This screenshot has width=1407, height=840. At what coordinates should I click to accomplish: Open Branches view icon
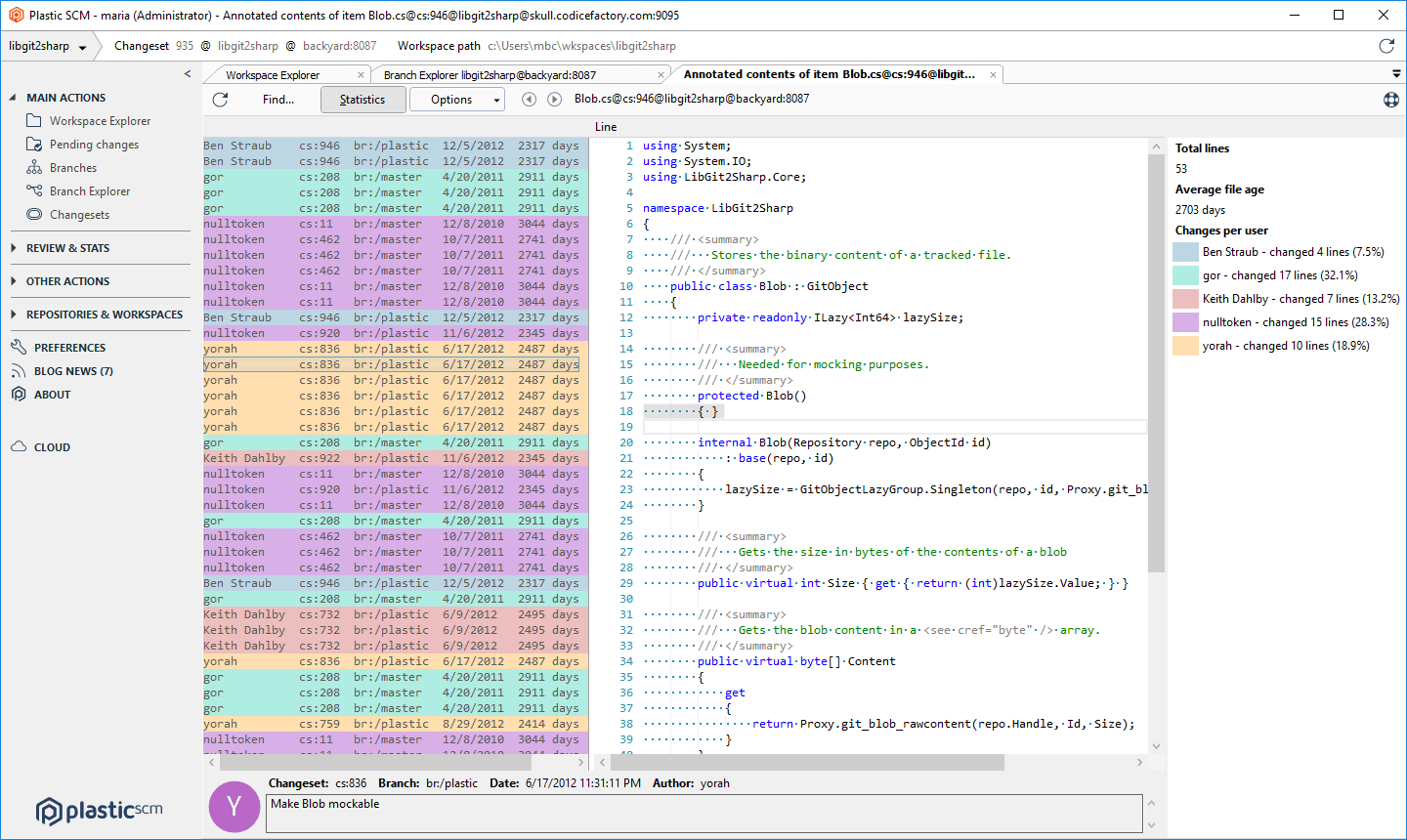(34, 168)
